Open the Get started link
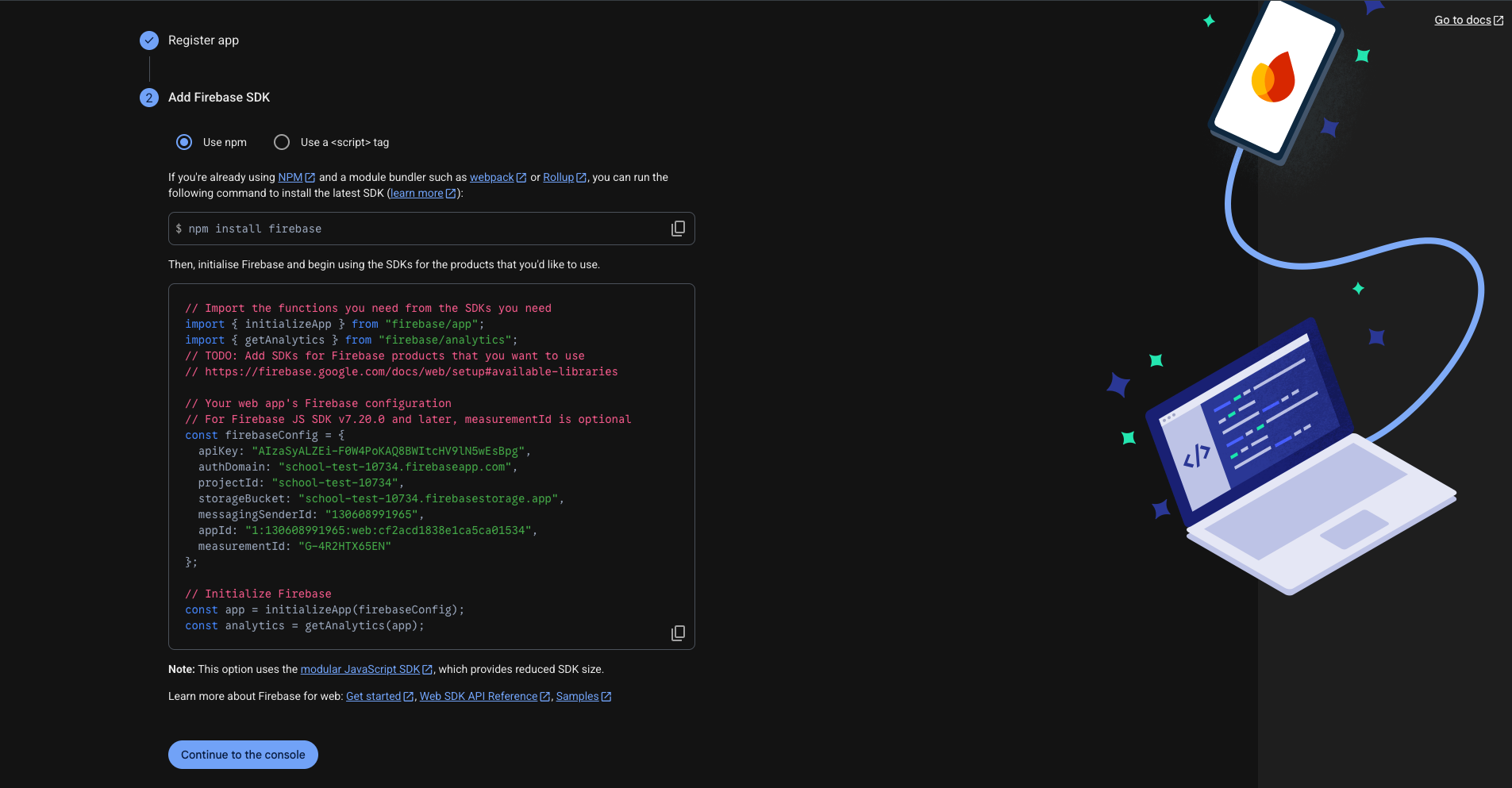This screenshot has height=788, width=1512. [x=373, y=696]
